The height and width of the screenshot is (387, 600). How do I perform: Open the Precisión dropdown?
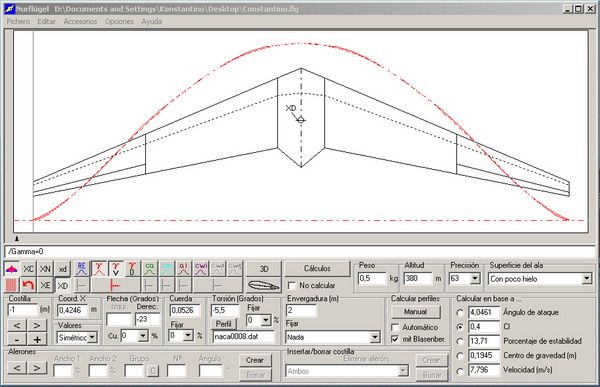click(475, 279)
